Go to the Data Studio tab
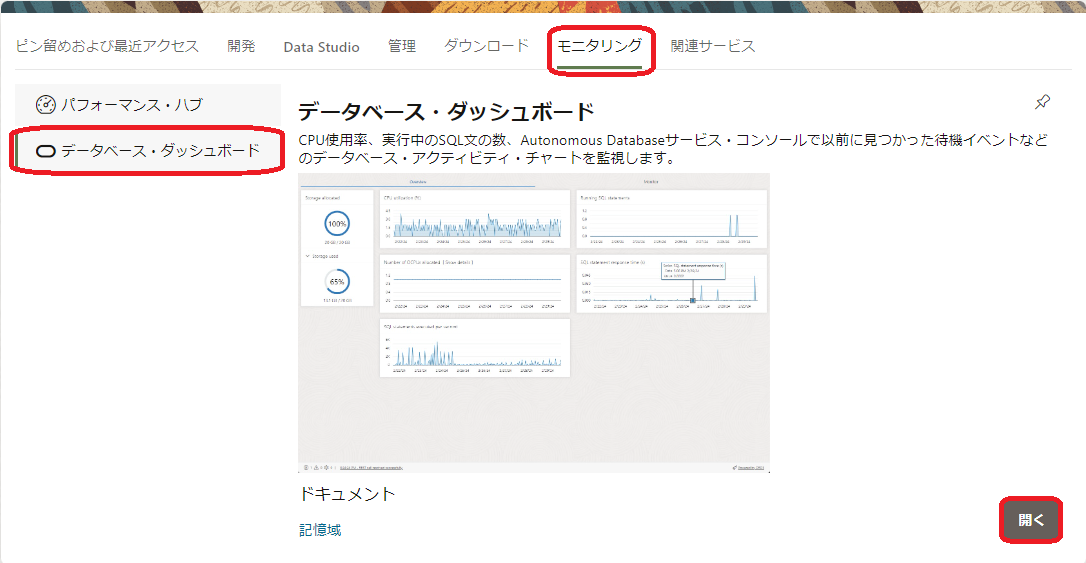The height and width of the screenshot is (563, 1086). [x=321, y=47]
